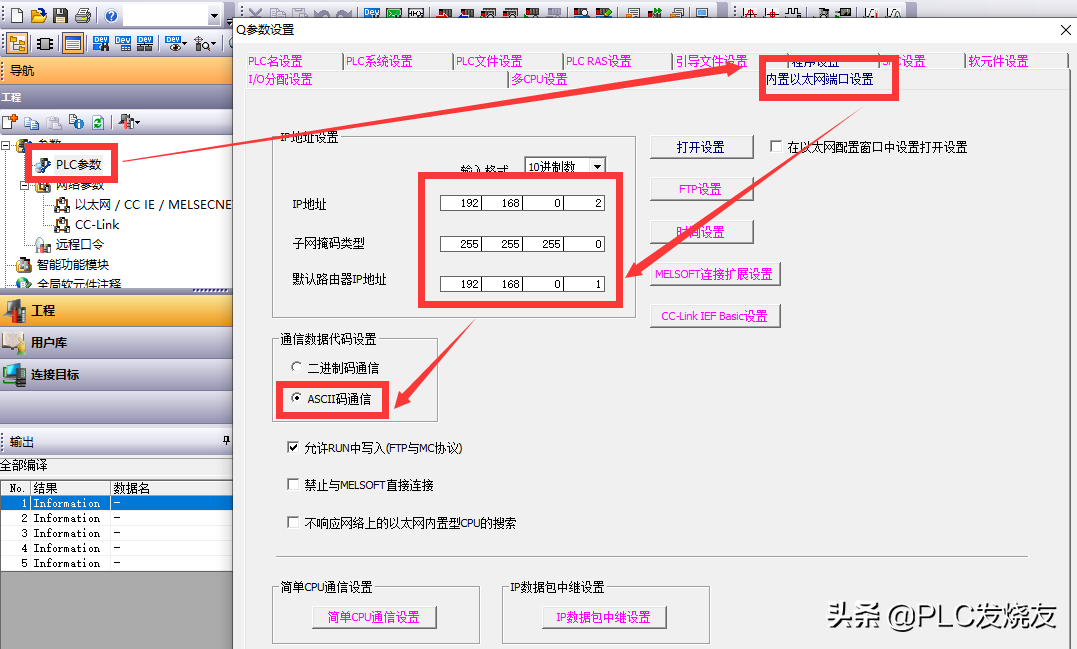
Task: Open the 输入格式 10进制数 dropdown
Action: [597, 167]
